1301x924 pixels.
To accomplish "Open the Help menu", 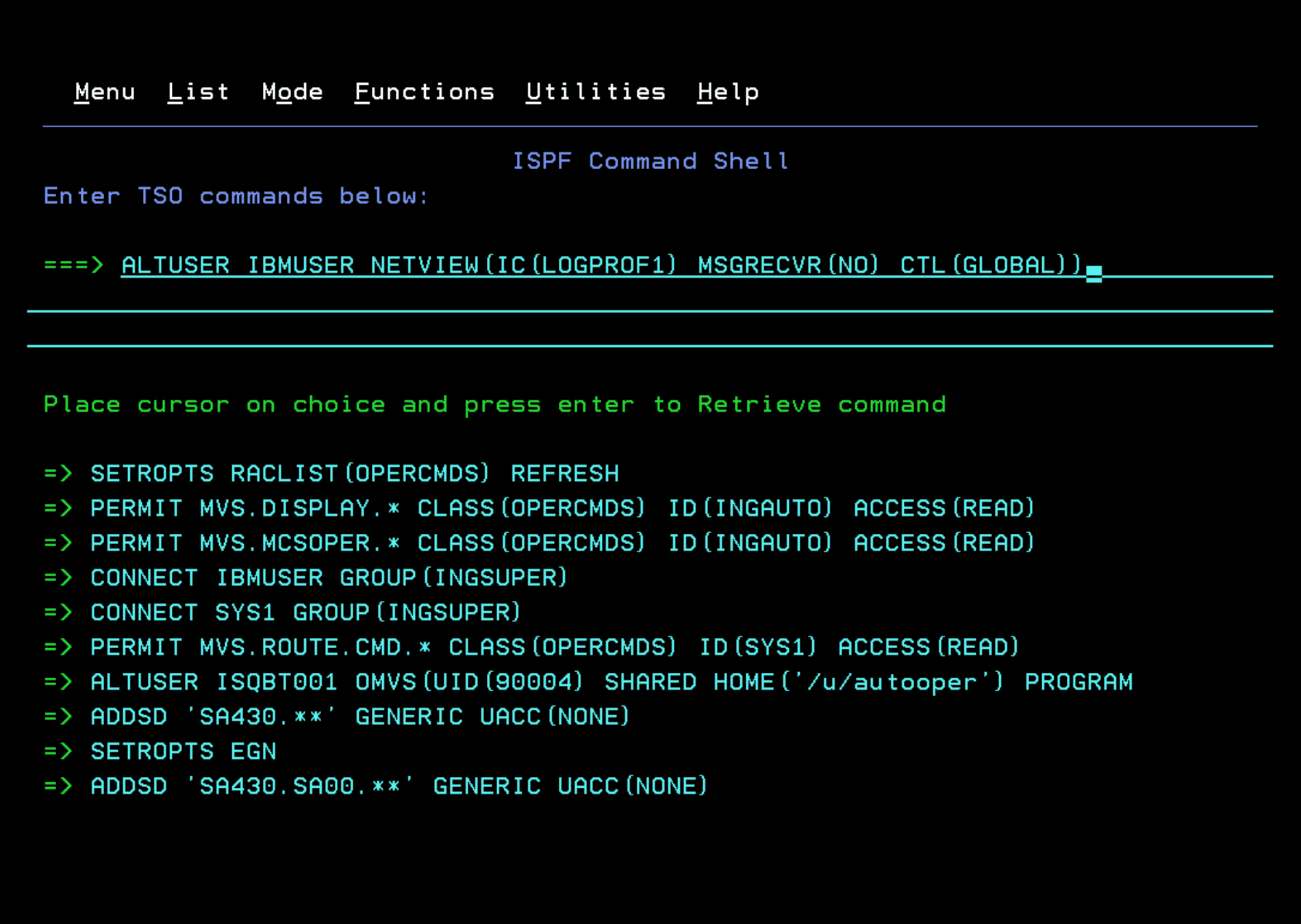I will (728, 92).
